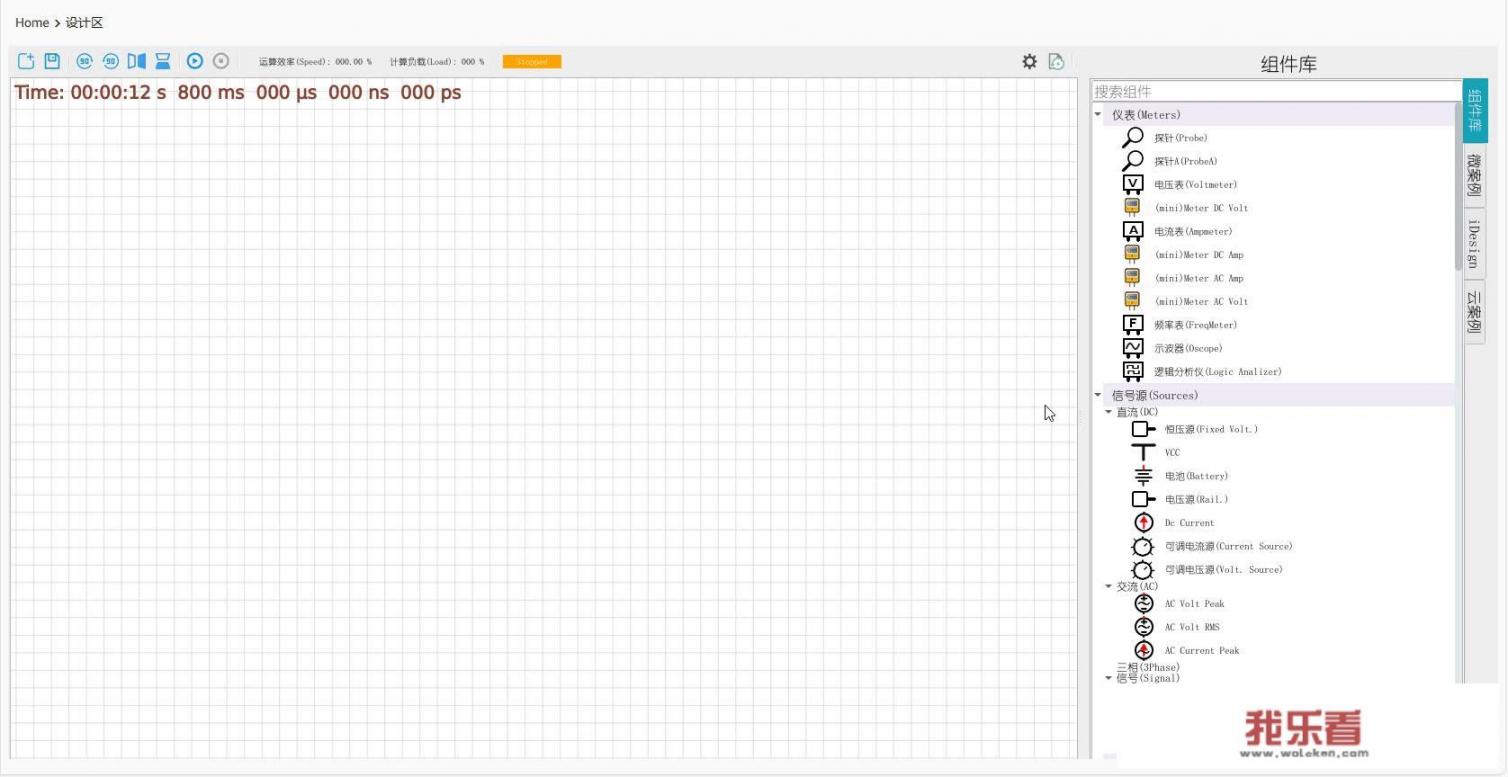
Task: Click the 示波器(Oscope) label
Action: tap(1188, 348)
